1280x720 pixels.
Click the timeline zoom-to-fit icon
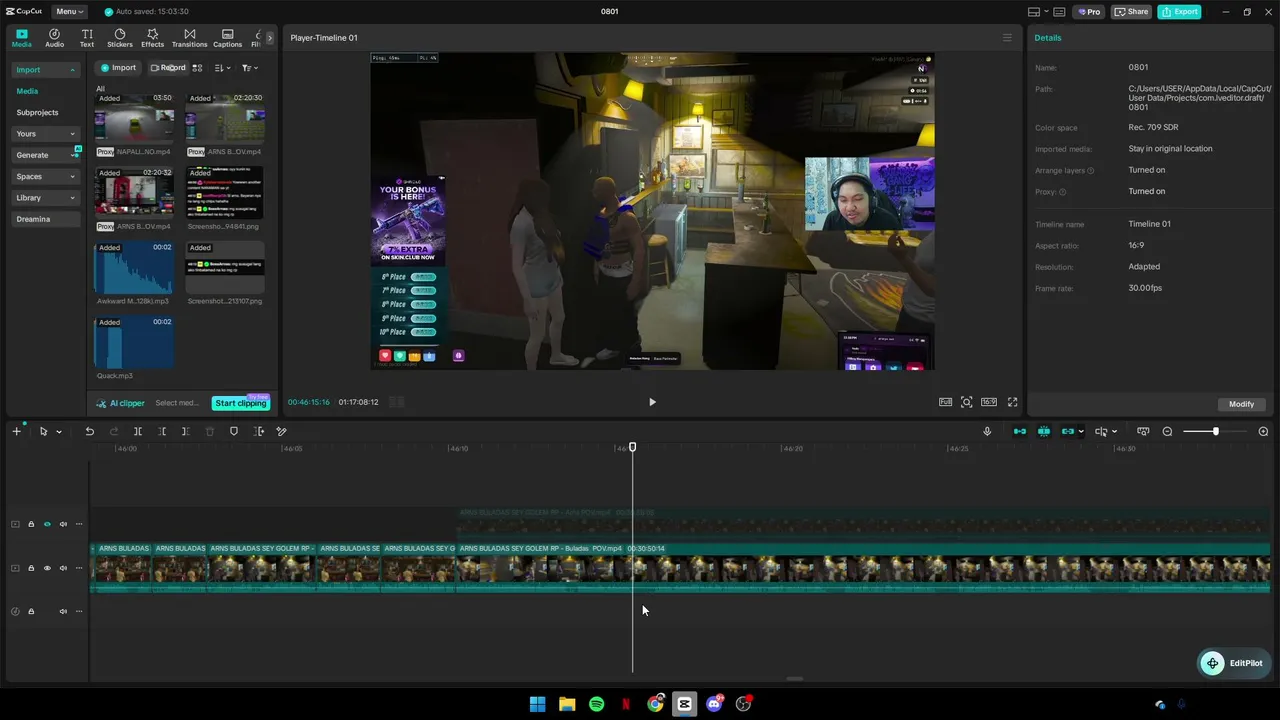pos(1143,432)
